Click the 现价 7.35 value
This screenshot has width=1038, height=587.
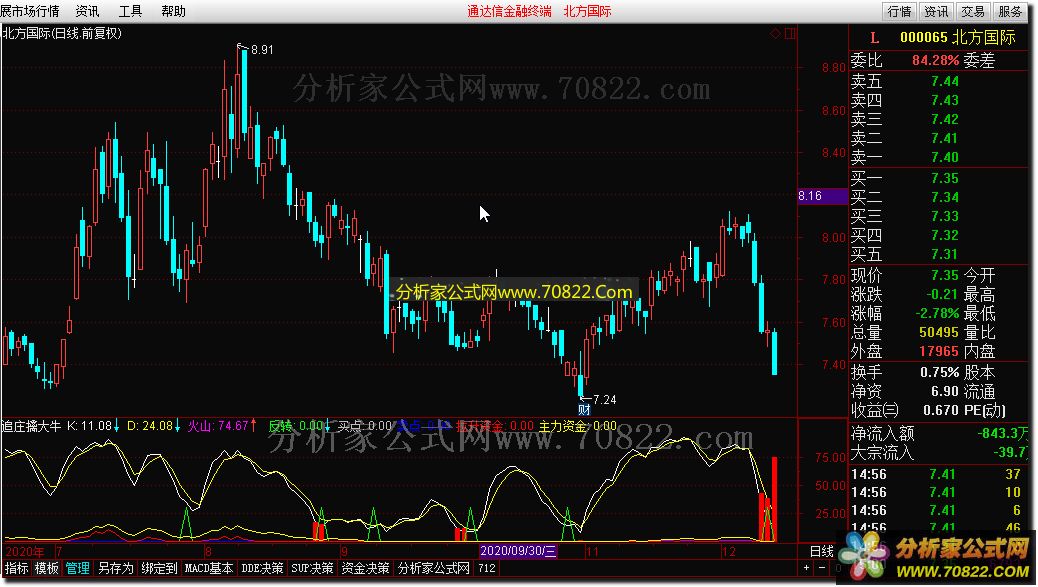tap(945, 275)
